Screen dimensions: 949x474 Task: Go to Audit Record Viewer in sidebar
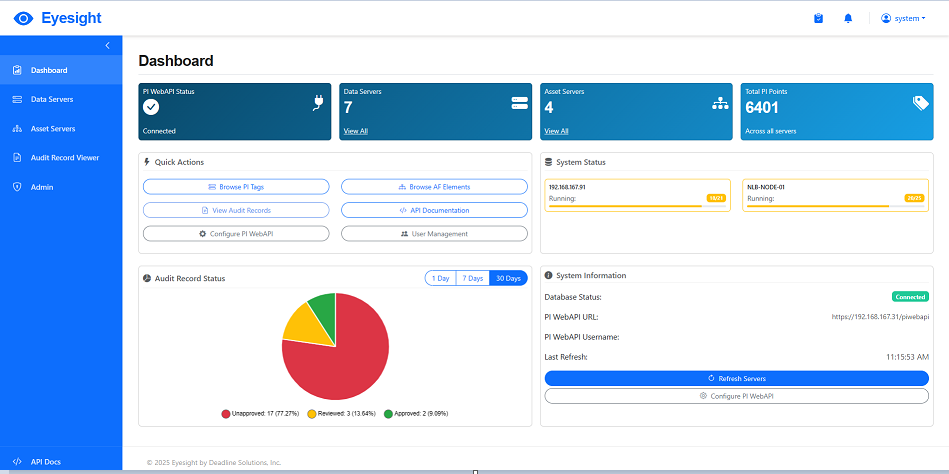click(64, 157)
